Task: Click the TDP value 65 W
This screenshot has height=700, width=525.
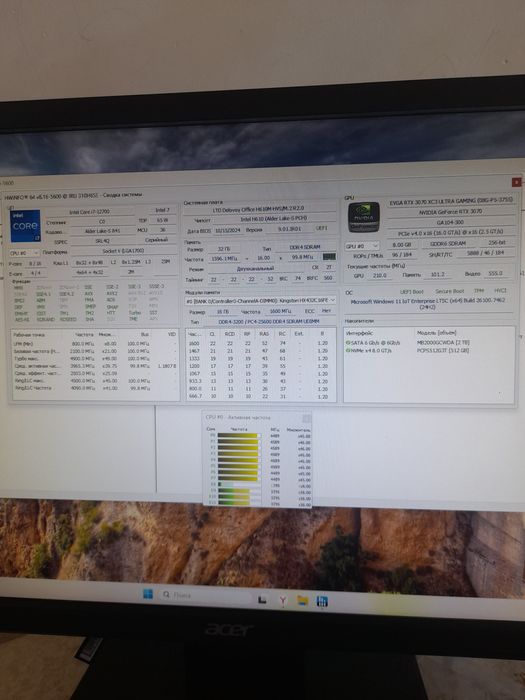Action: 162,221
